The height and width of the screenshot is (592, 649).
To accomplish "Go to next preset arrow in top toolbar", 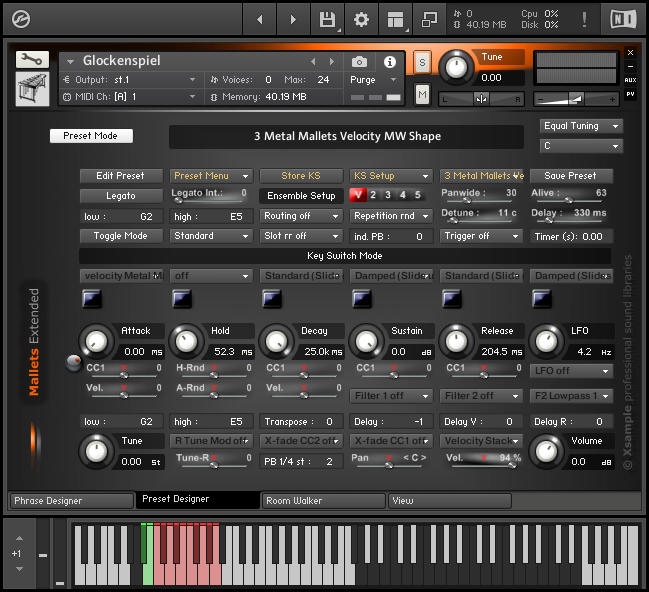I will tap(293, 19).
